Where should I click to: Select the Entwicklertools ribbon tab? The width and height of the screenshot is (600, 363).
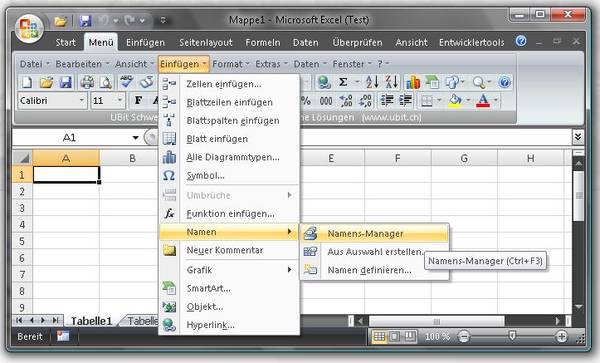pyautogui.click(x=472, y=42)
